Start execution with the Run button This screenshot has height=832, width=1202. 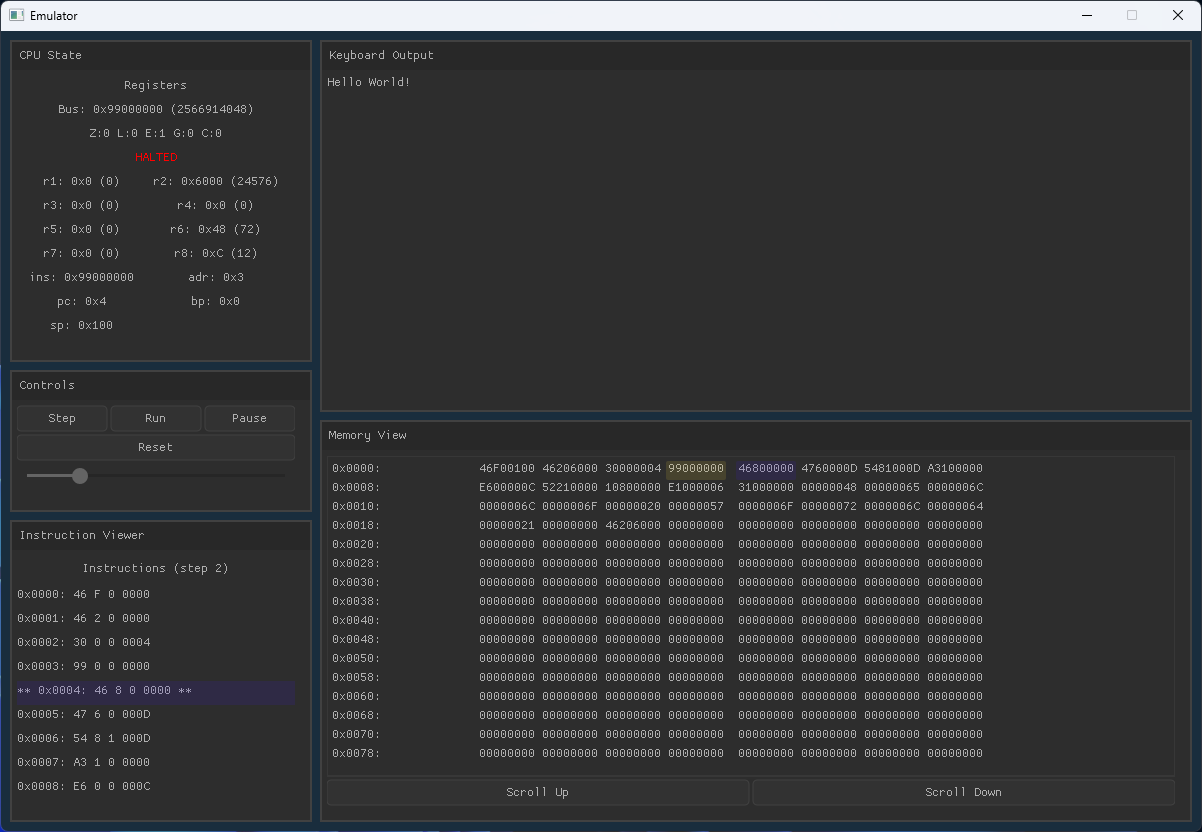click(x=155, y=418)
